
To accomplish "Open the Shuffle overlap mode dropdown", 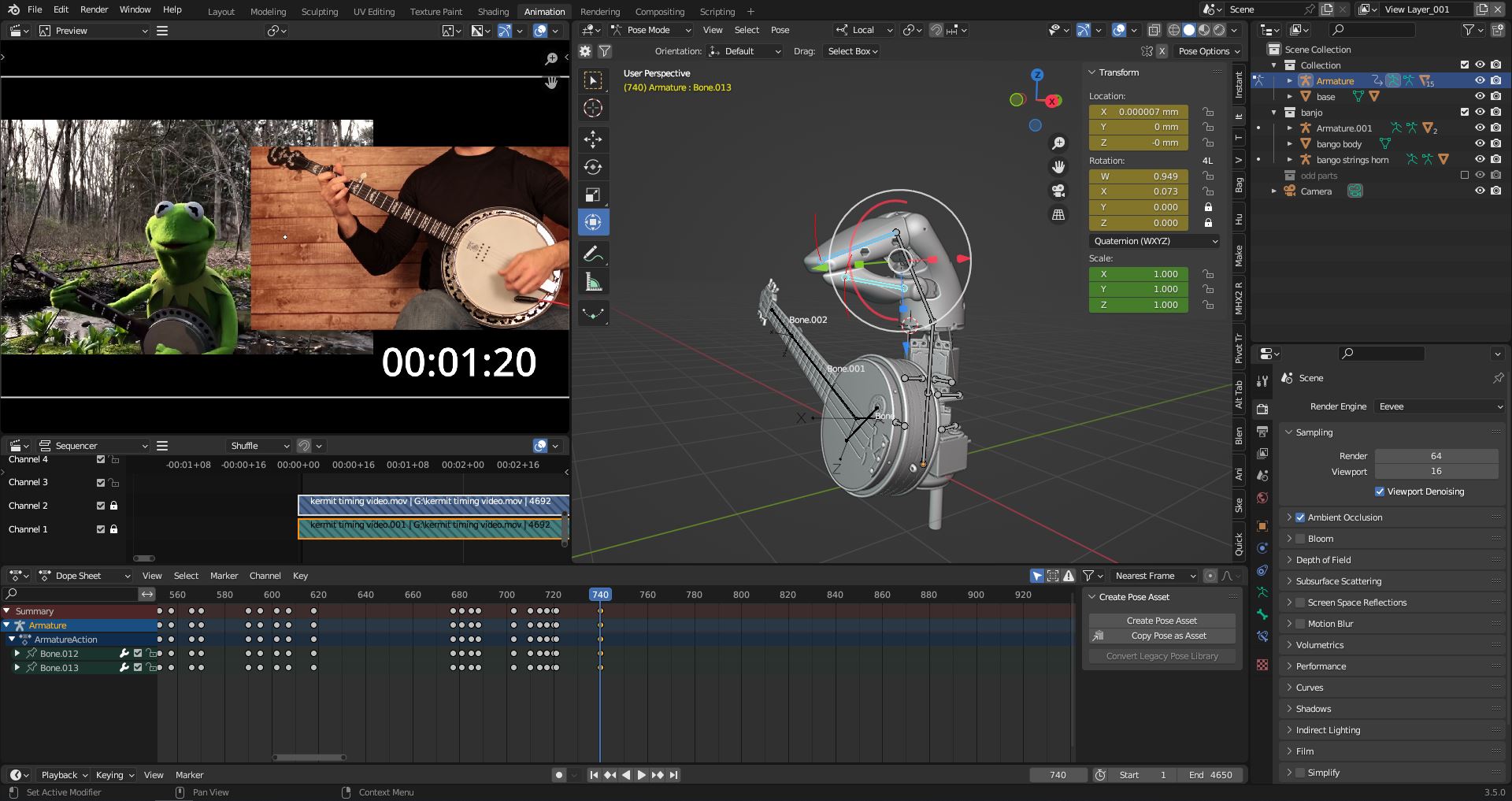I will [x=260, y=446].
